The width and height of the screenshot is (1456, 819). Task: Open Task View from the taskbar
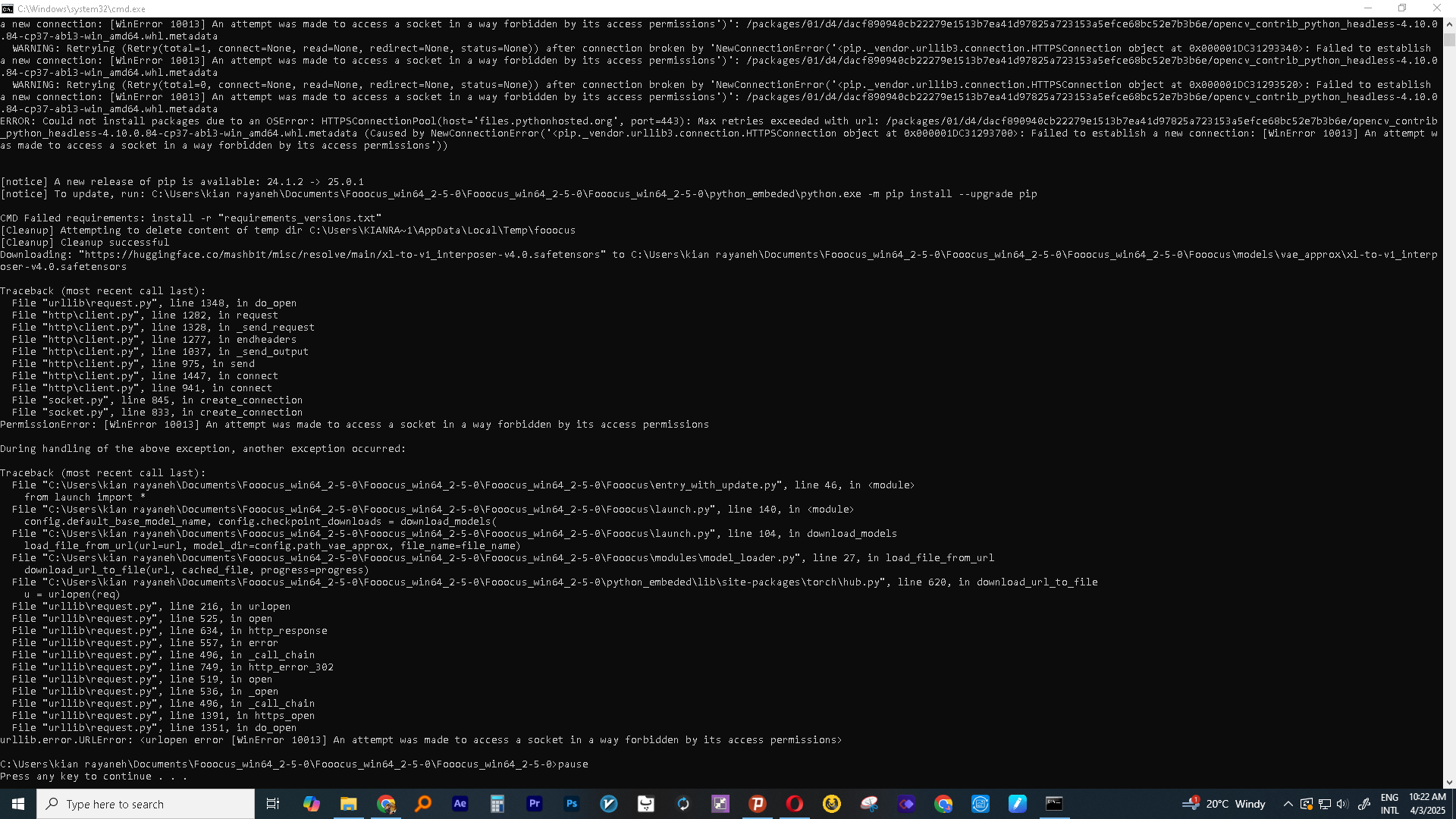click(273, 804)
